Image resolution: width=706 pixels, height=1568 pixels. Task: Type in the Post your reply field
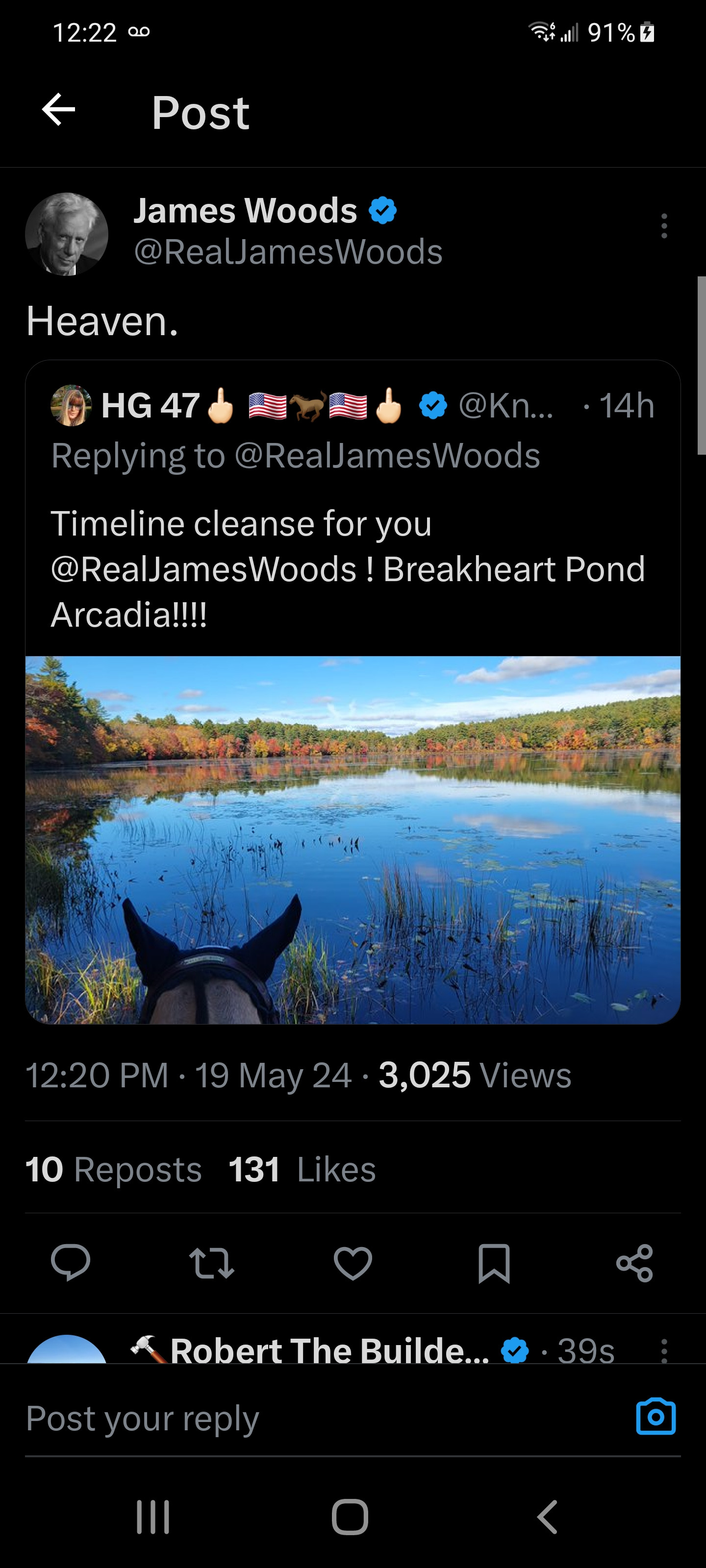304,1418
